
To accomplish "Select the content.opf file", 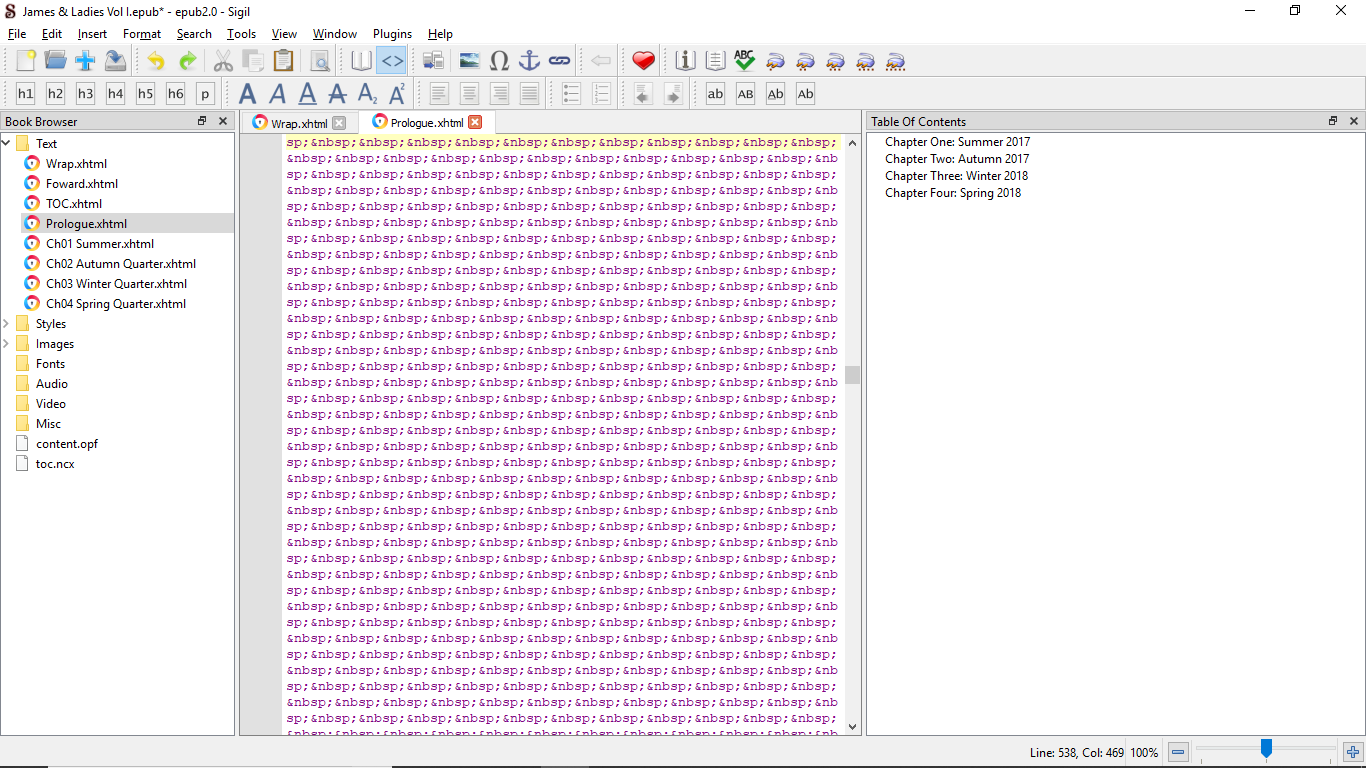I will point(67,443).
